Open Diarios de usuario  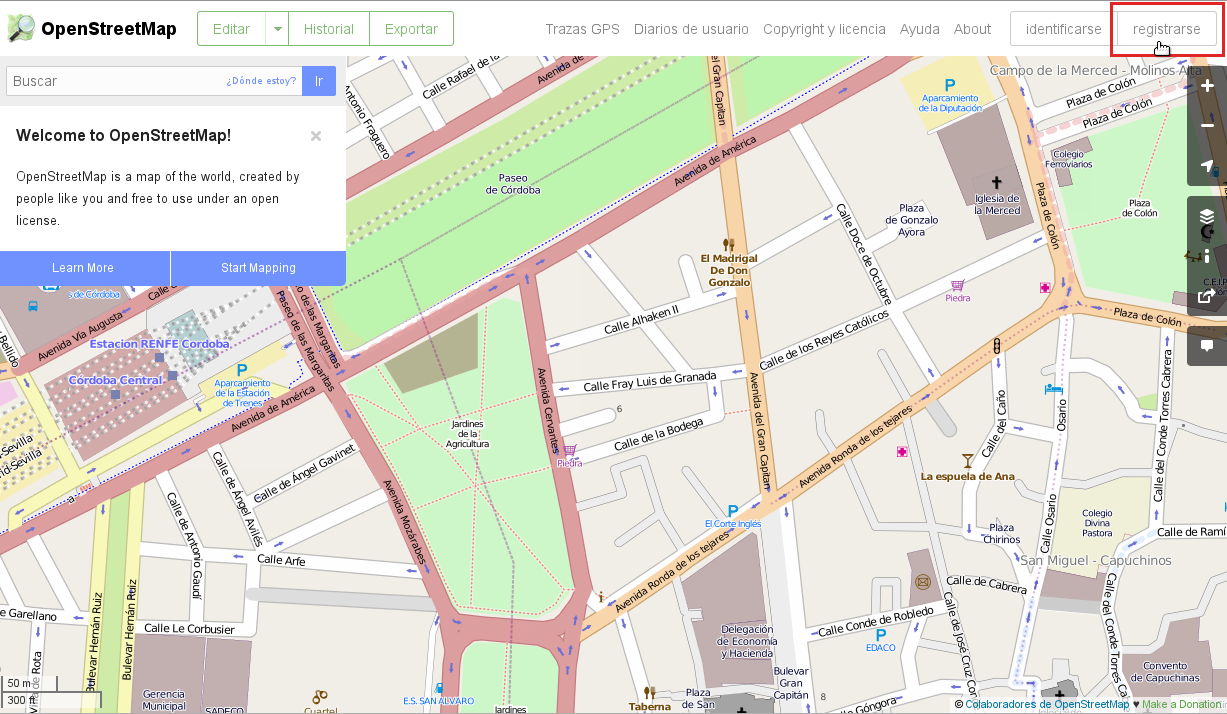(691, 29)
